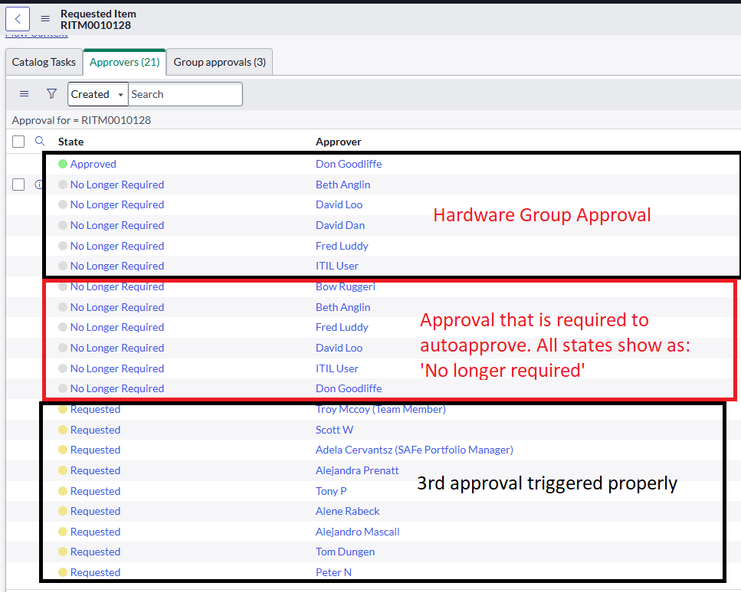This screenshot has height=592, width=741.
Task: Select all rows checkbox in header
Action: [x=18, y=141]
